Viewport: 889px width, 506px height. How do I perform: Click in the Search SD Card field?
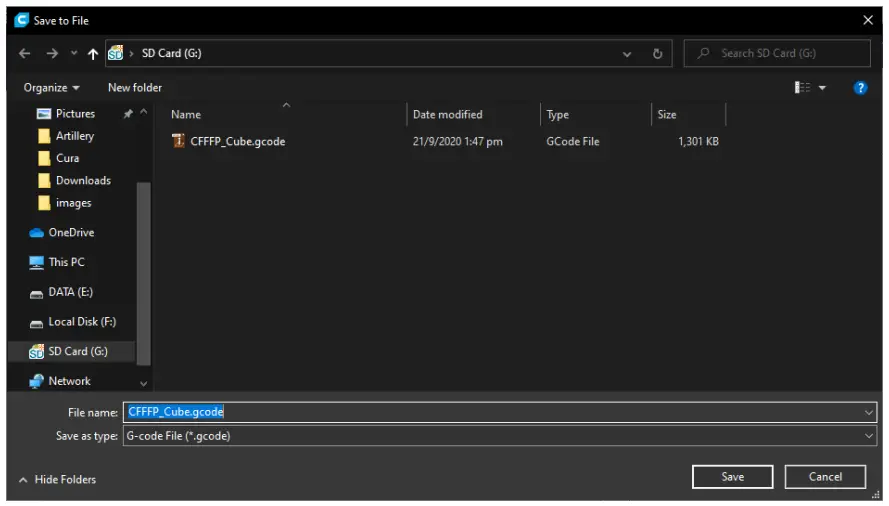pos(785,54)
